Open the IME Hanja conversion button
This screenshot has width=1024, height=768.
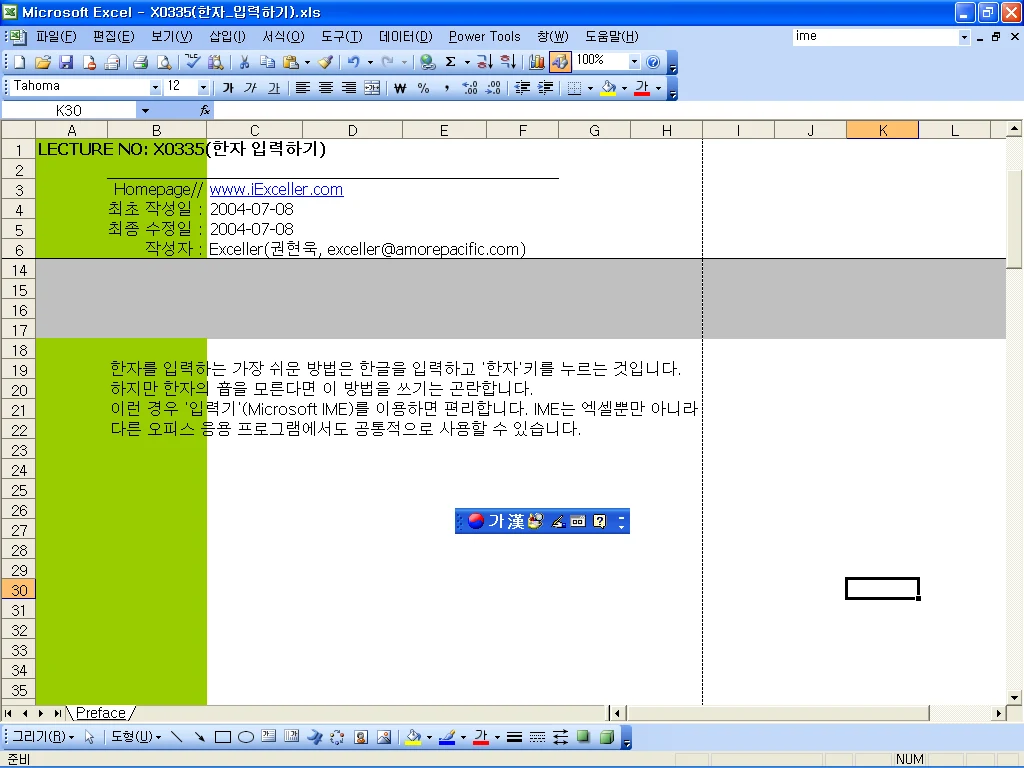pyautogui.click(x=515, y=521)
